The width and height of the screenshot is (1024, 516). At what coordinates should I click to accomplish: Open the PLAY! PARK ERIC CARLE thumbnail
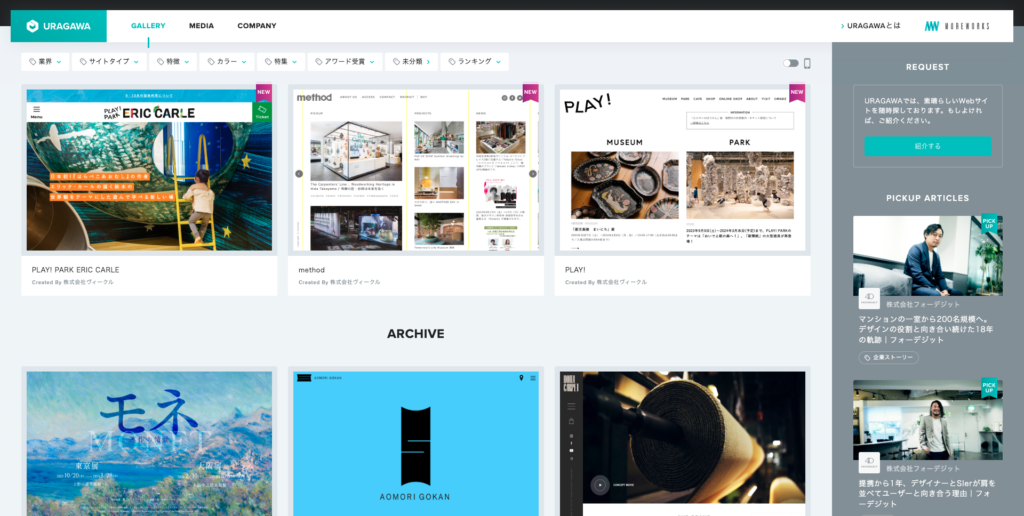click(150, 170)
